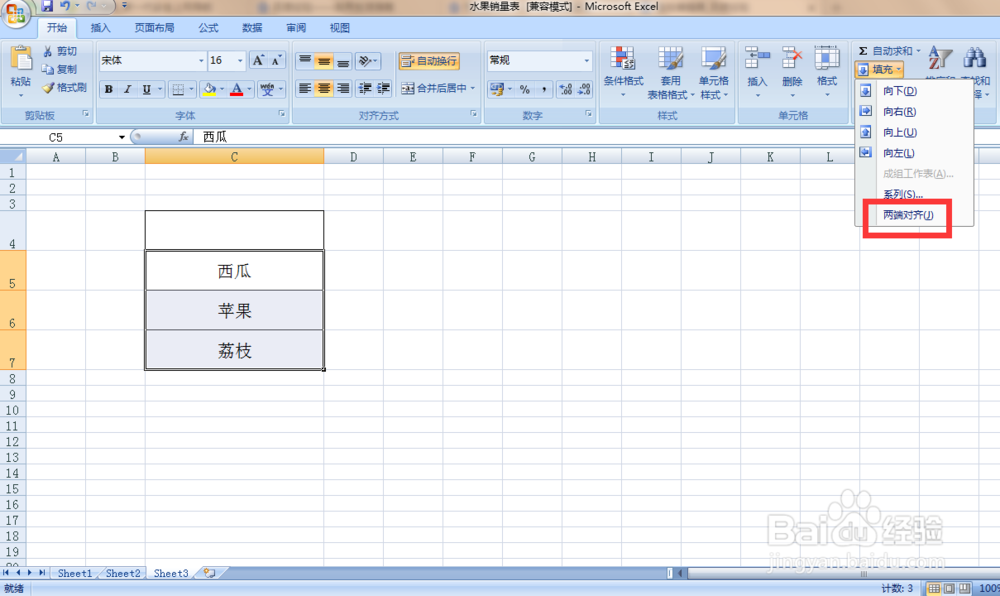
Task: Click the Copy (复制) button
Action: click(x=60, y=69)
